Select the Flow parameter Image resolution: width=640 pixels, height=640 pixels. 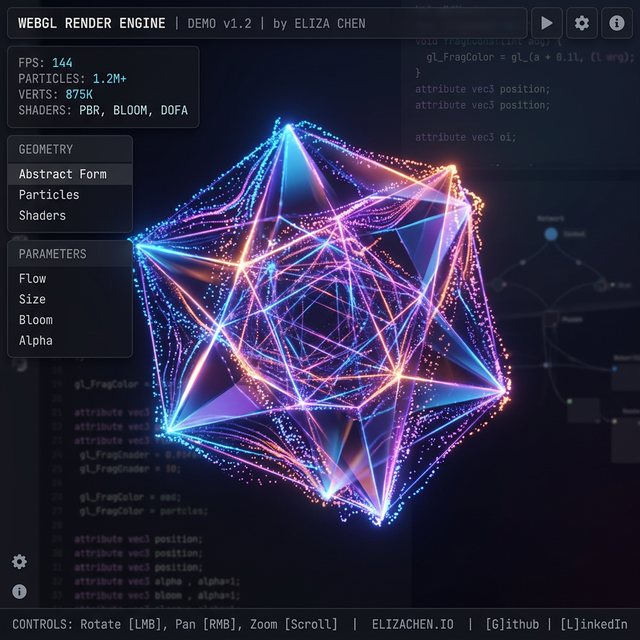coord(32,279)
